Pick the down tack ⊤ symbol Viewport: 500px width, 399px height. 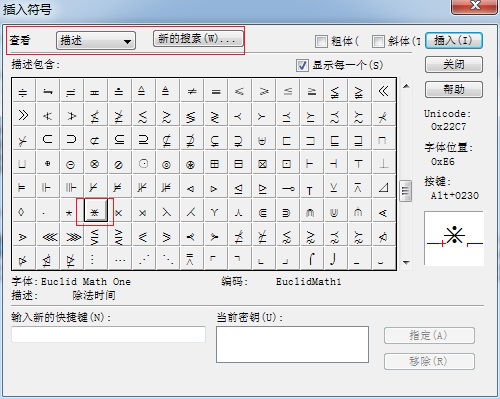pyautogui.click(x=359, y=163)
